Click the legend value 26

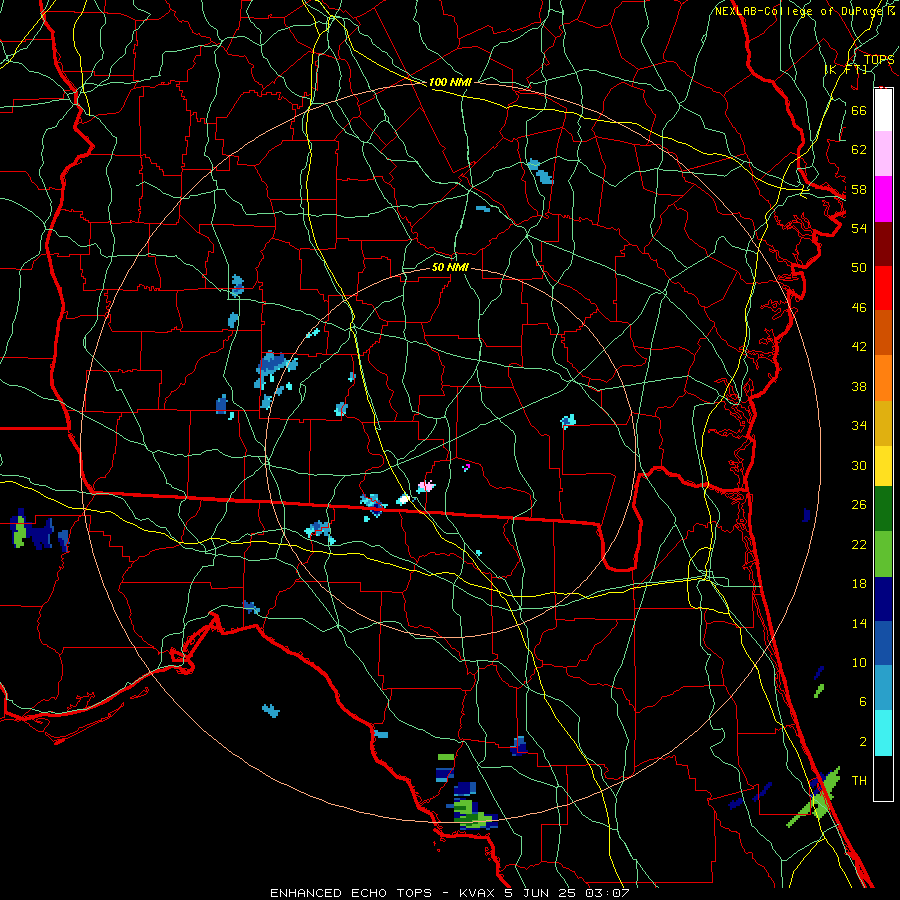[x=859, y=505]
